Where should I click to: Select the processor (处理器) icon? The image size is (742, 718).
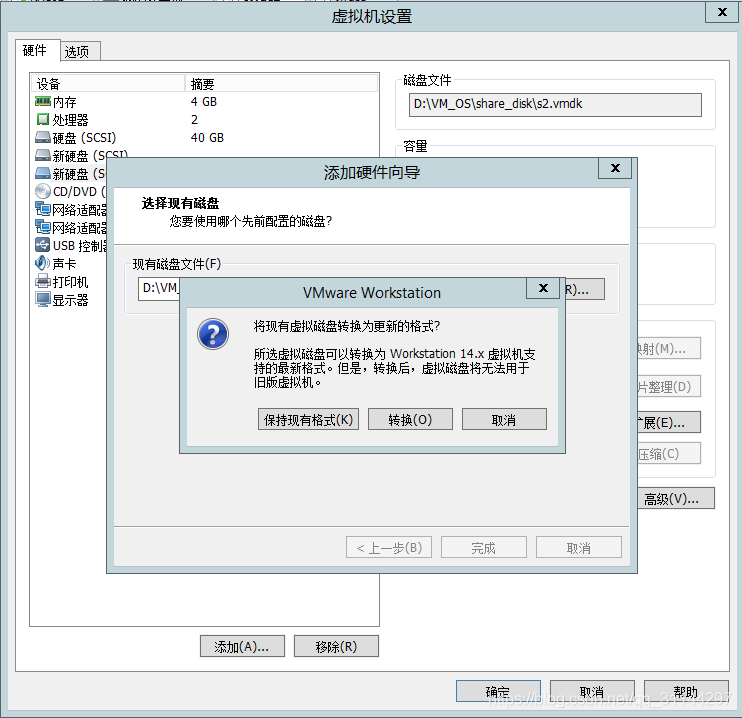coord(43,119)
